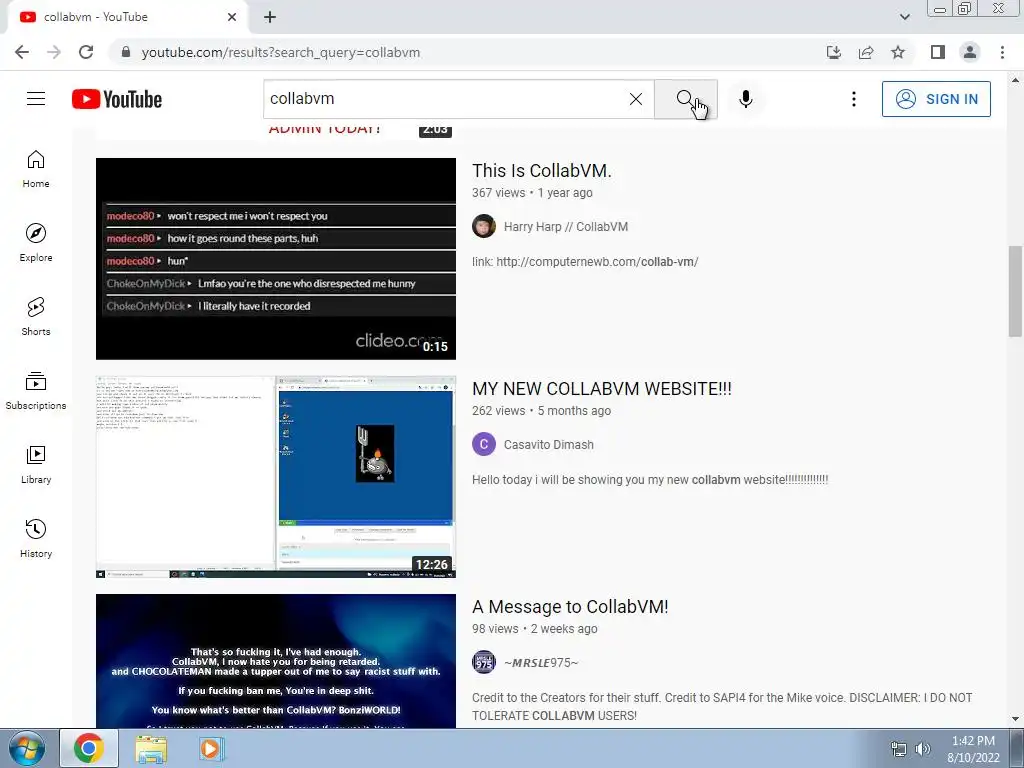The width and height of the screenshot is (1024, 768).
Task: Open Subscriptions in the sidebar
Action: [36, 391]
